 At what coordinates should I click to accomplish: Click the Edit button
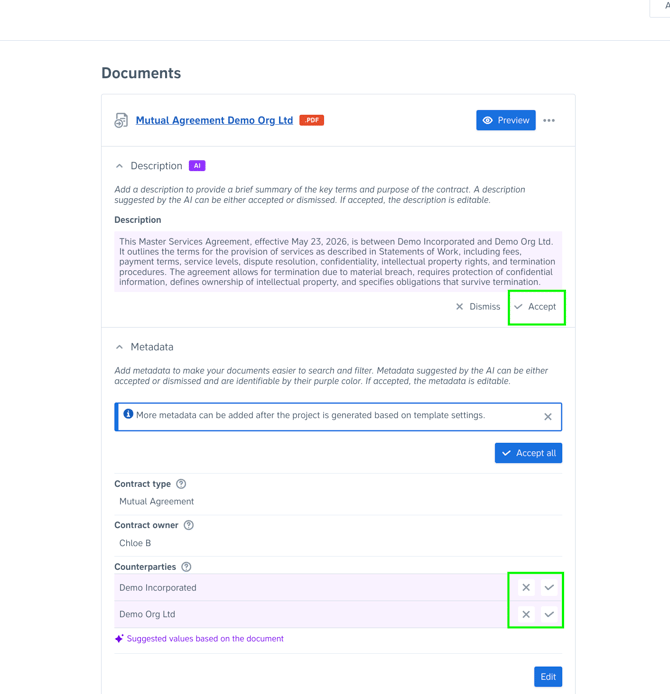(x=548, y=677)
